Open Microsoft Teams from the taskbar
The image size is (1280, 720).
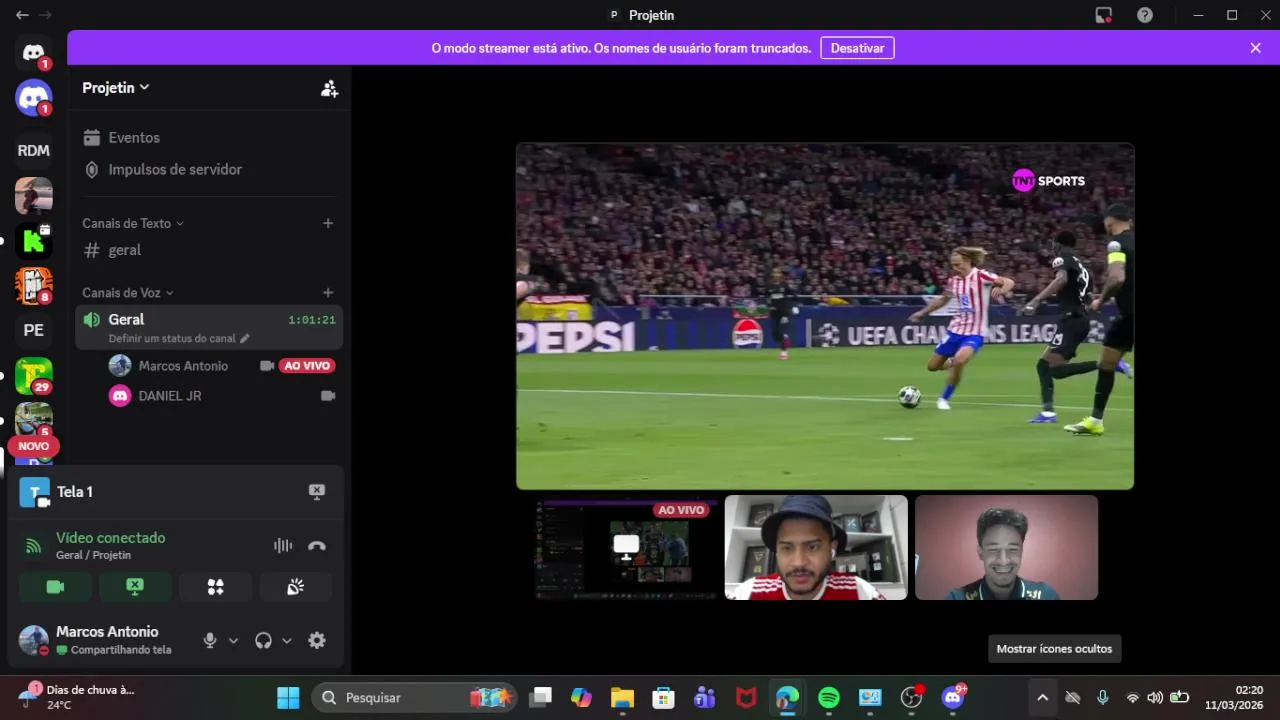(x=705, y=698)
